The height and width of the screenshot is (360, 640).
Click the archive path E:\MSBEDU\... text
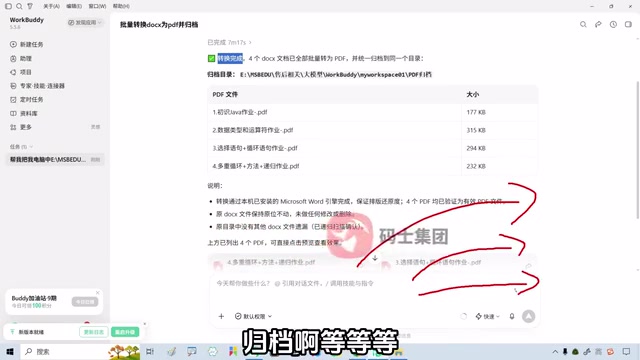pos(336,74)
